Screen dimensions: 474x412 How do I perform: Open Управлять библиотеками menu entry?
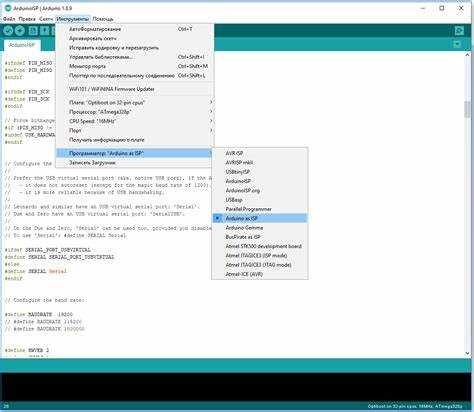(x=134, y=57)
